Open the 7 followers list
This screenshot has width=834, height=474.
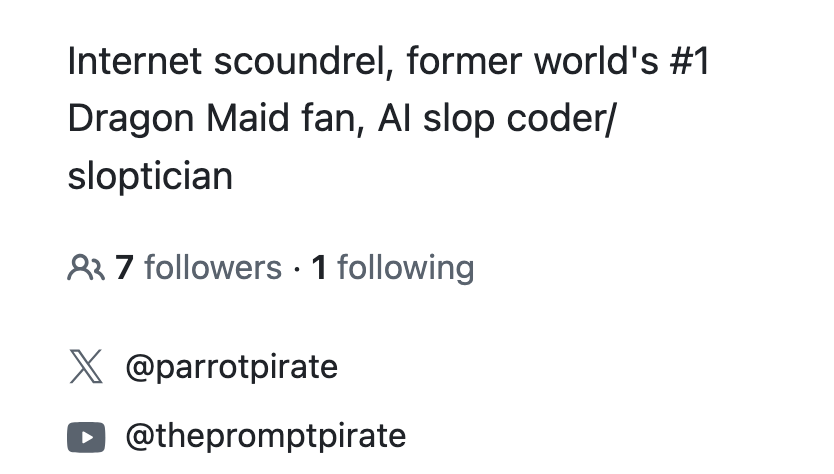pos(199,268)
